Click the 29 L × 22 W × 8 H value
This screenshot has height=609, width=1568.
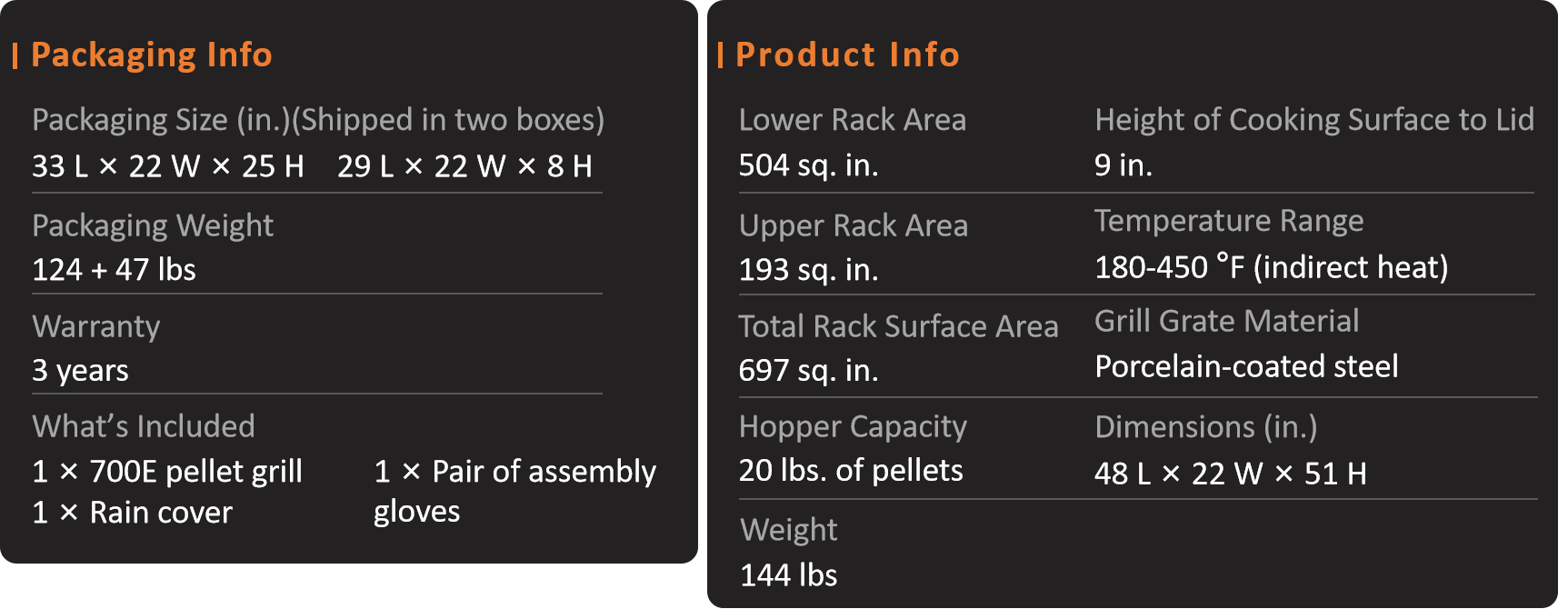[464, 166]
